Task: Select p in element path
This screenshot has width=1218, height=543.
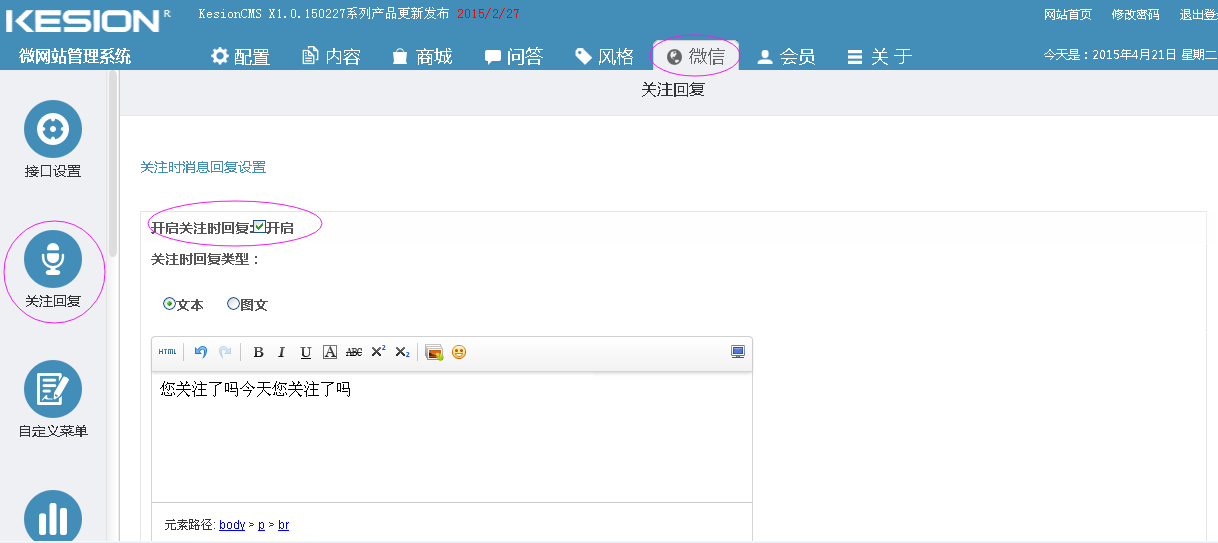Action: (261, 525)
